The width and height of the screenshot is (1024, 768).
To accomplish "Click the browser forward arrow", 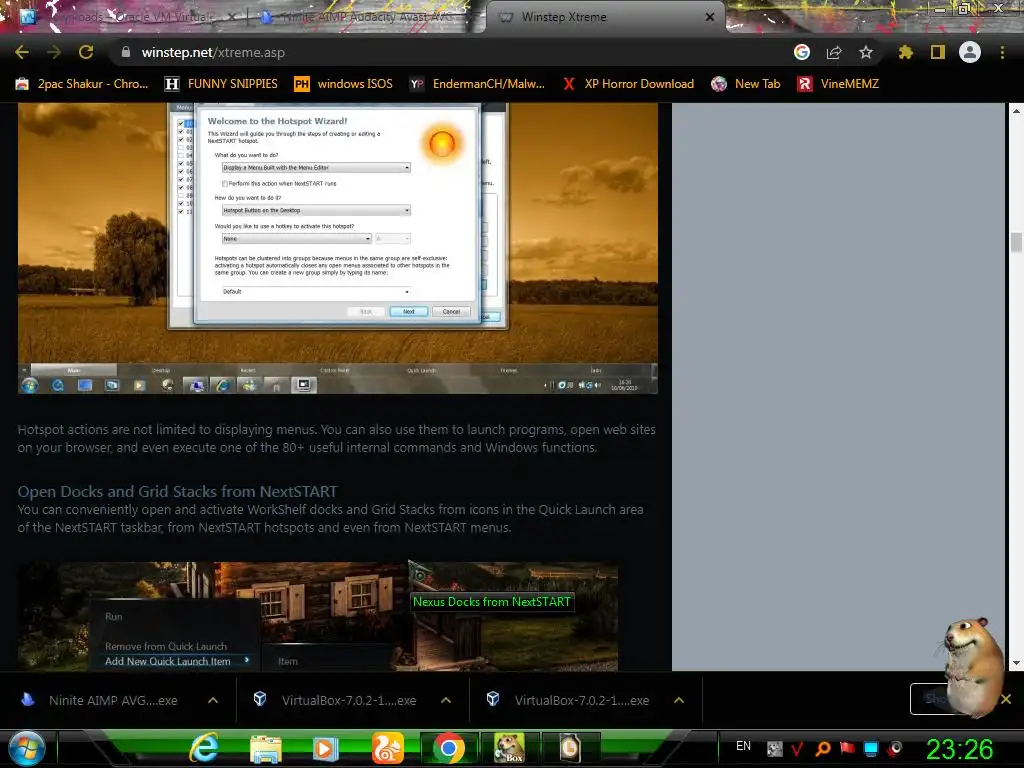I will [x=54, y=52].
